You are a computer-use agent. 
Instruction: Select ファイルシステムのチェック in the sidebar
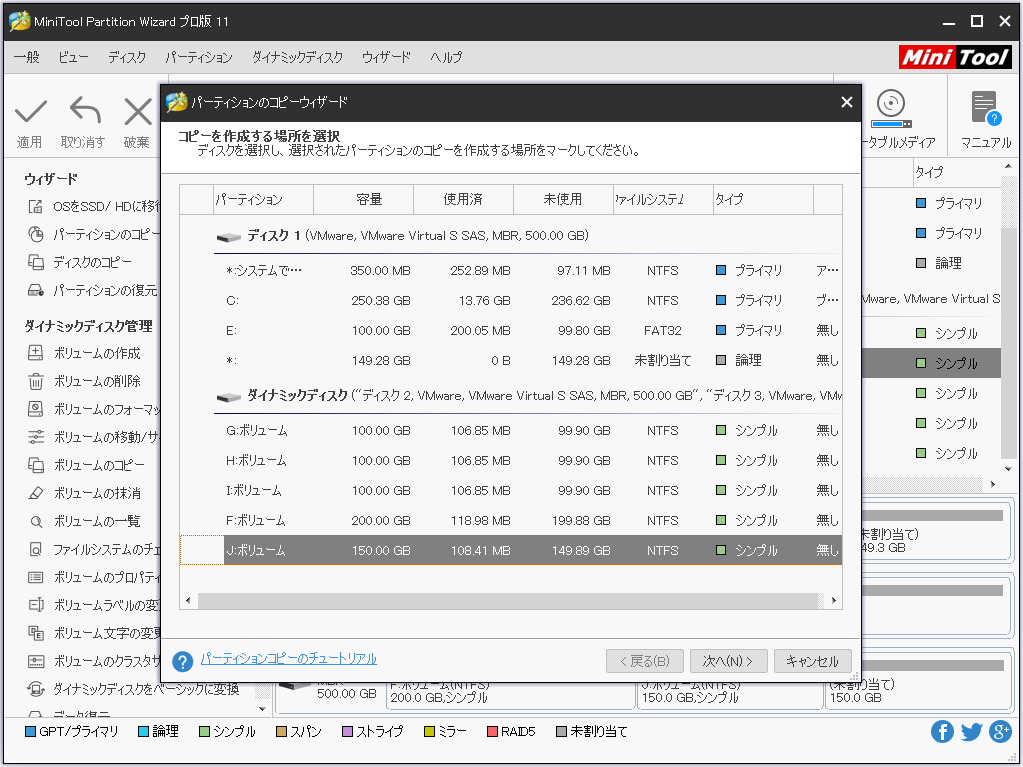95,550
